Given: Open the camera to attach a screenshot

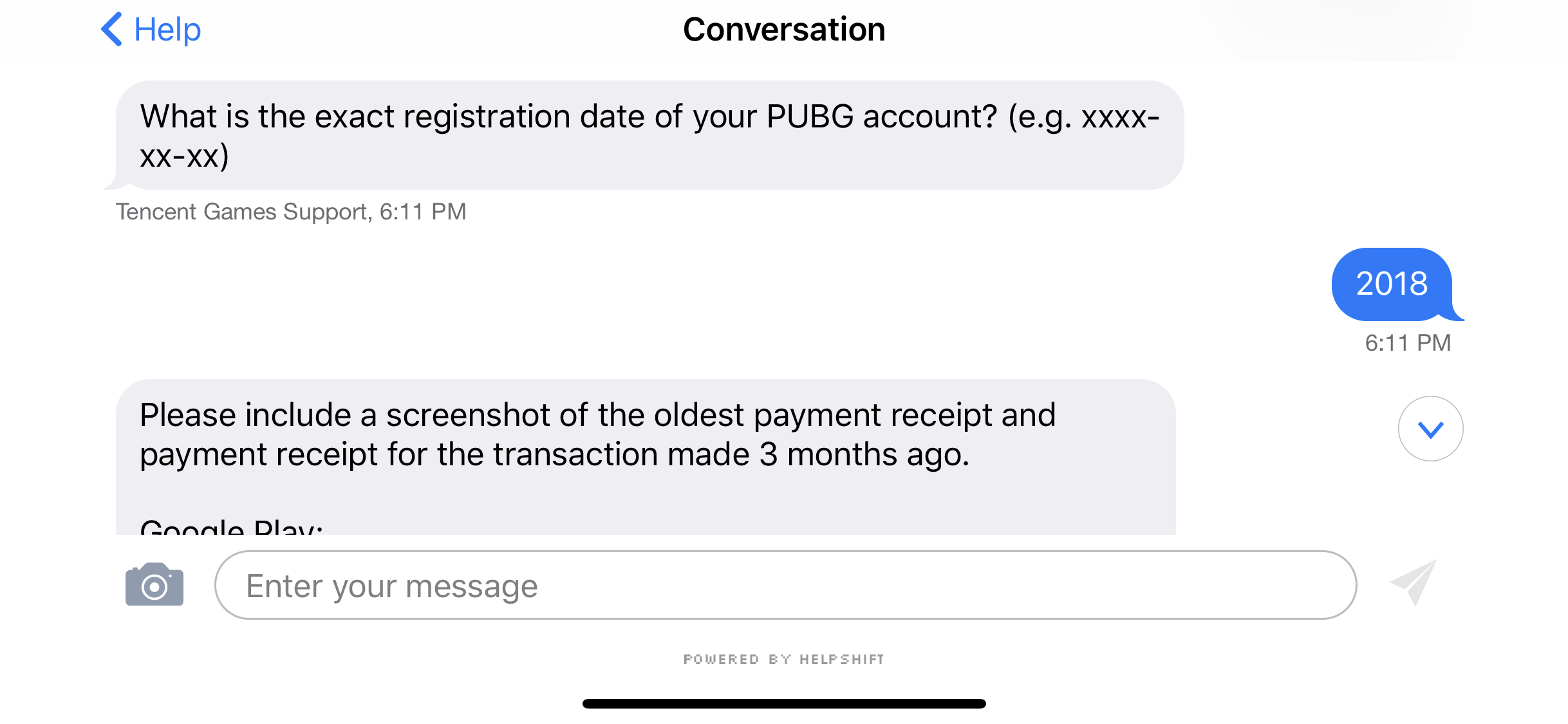Looking at the screenshot, I should 154,585.
